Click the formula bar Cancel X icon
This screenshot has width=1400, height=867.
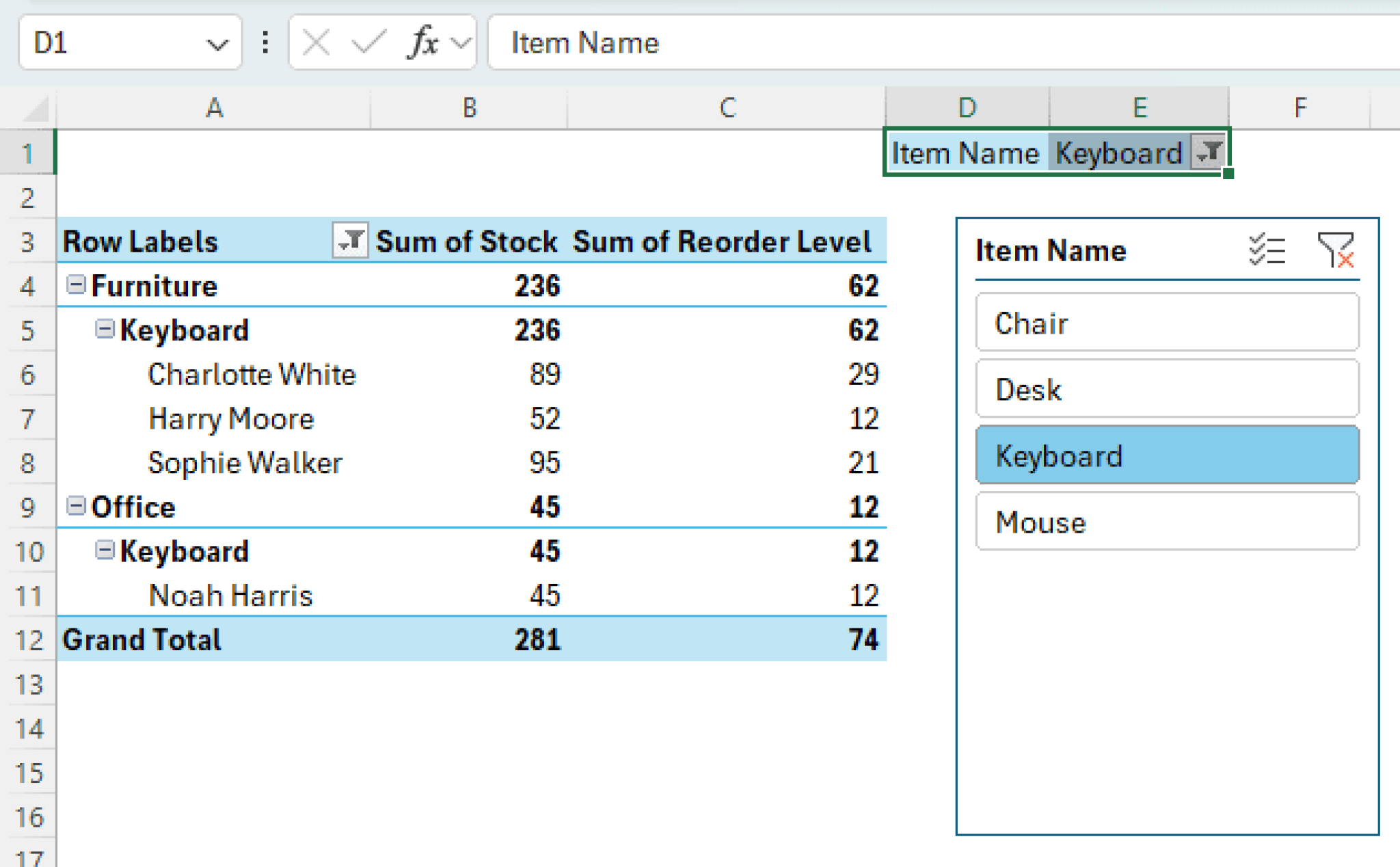[x=316, y=43]
